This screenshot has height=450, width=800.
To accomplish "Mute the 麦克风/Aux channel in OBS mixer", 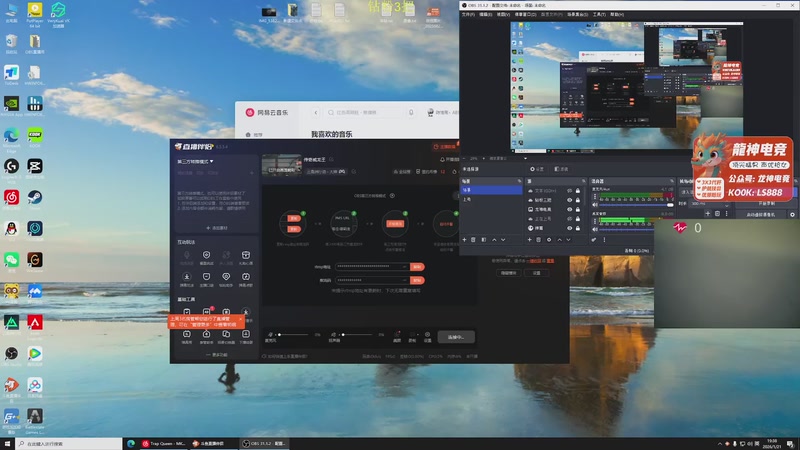I will (594, 205).
